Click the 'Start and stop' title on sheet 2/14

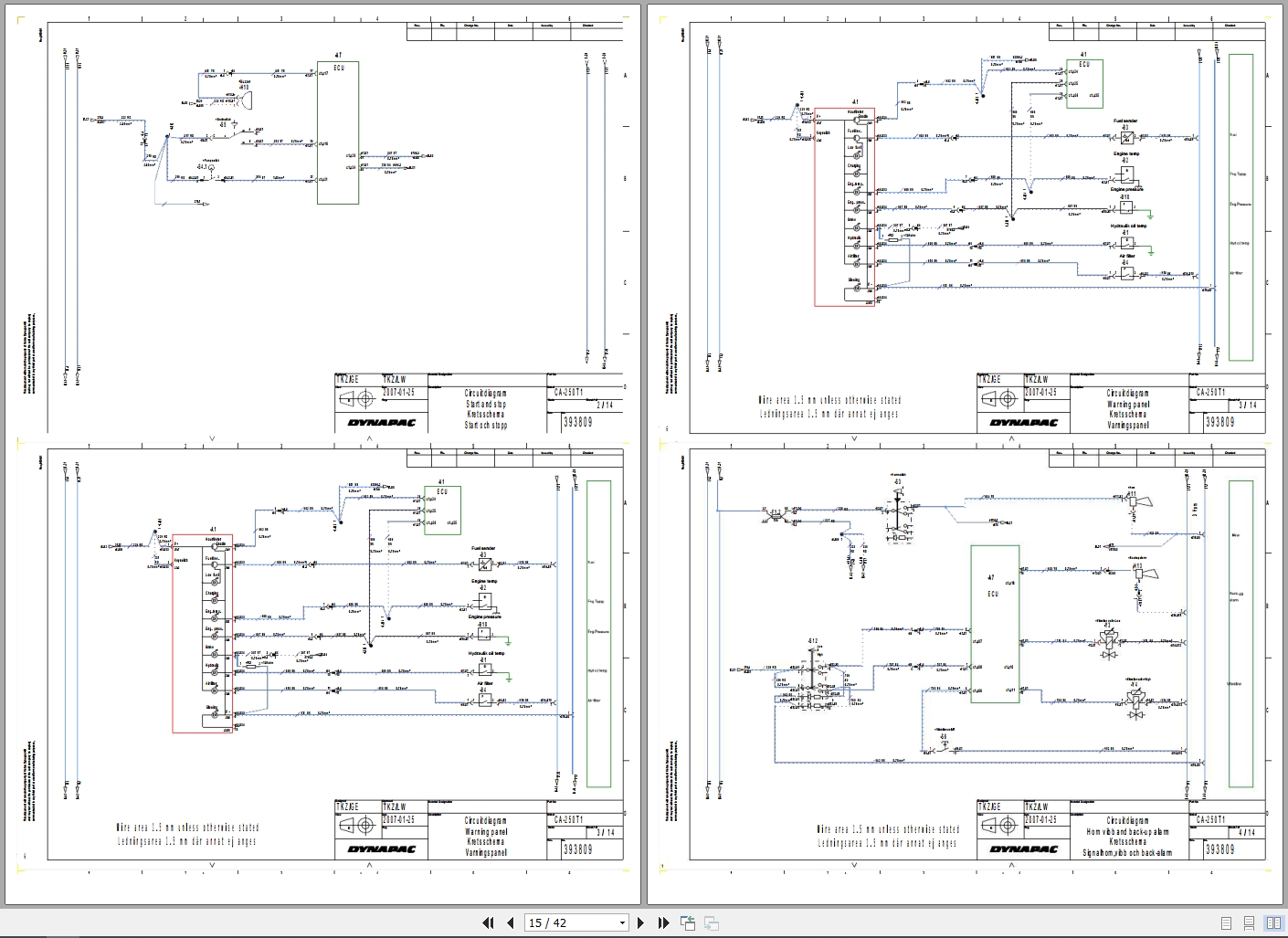(486, 404)
